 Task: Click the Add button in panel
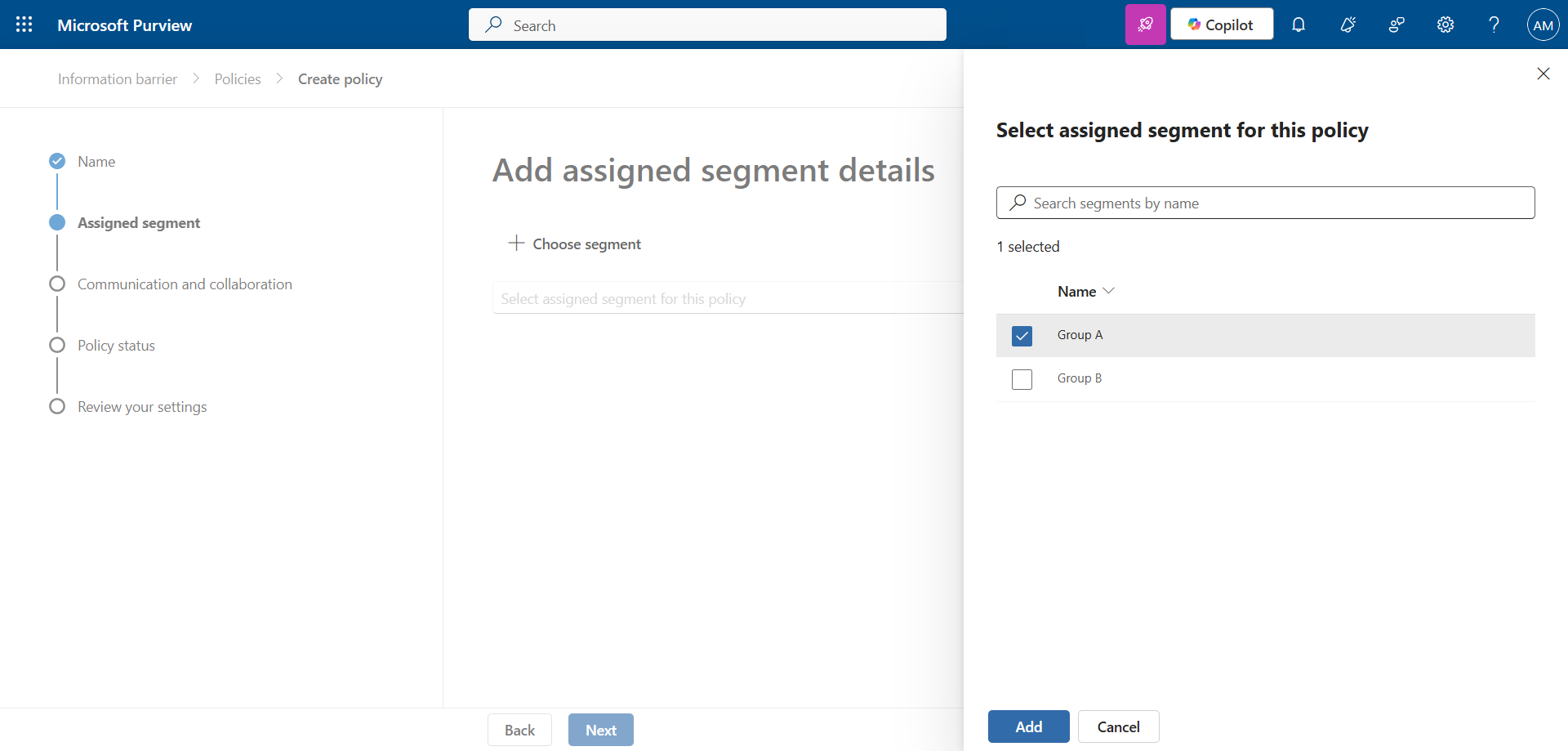click(1028, 726)
